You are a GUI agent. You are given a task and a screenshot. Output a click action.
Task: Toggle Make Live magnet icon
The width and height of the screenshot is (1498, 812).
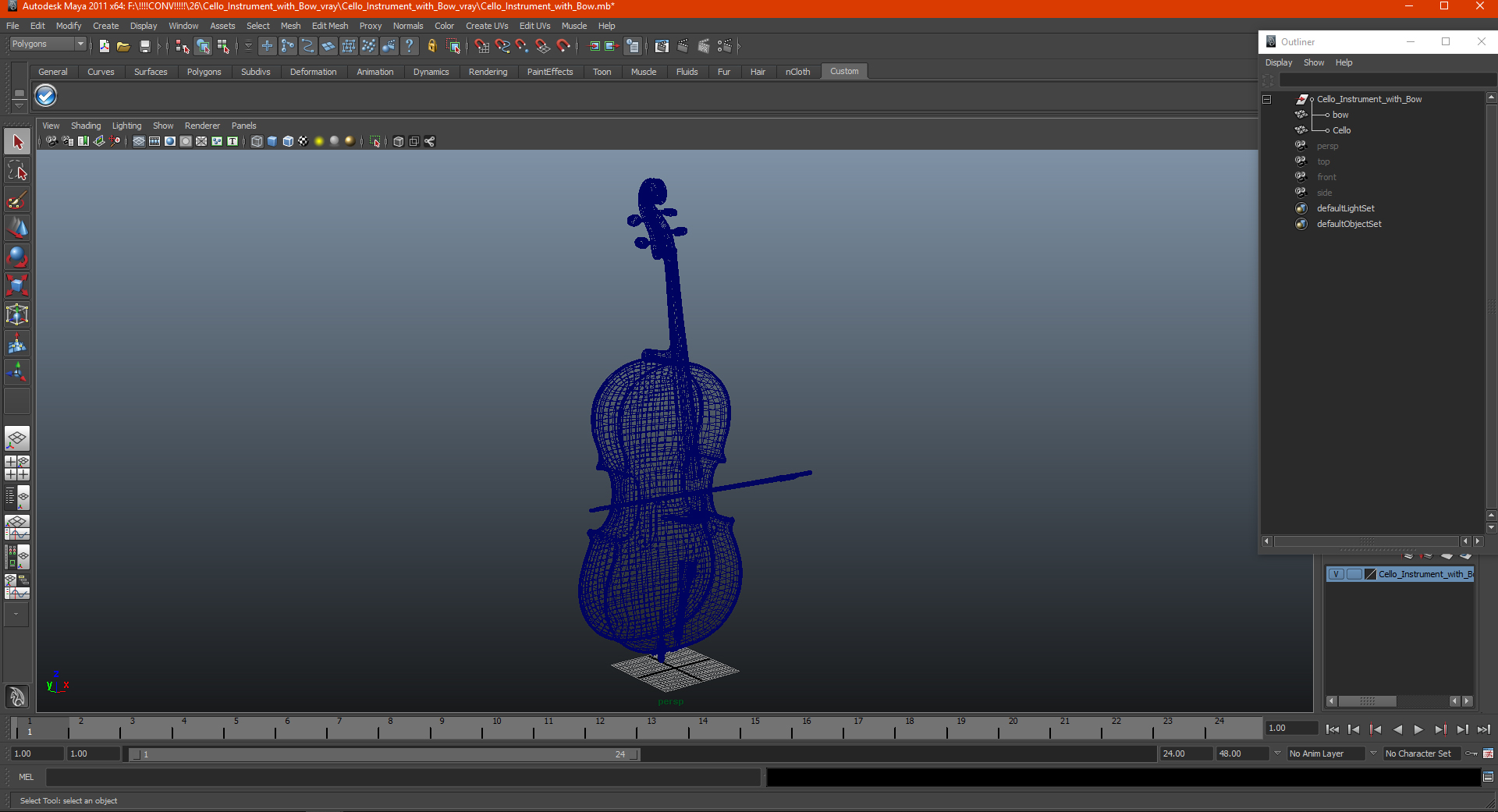pos(563,47)
